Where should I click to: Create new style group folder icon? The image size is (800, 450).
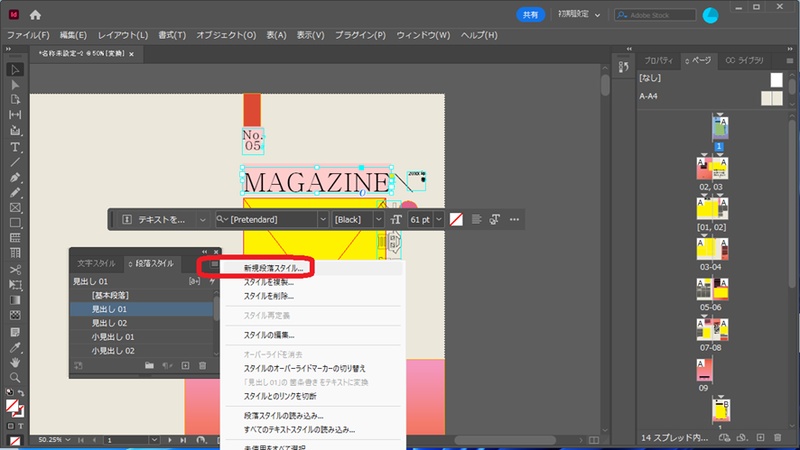[x=149, y=365]
